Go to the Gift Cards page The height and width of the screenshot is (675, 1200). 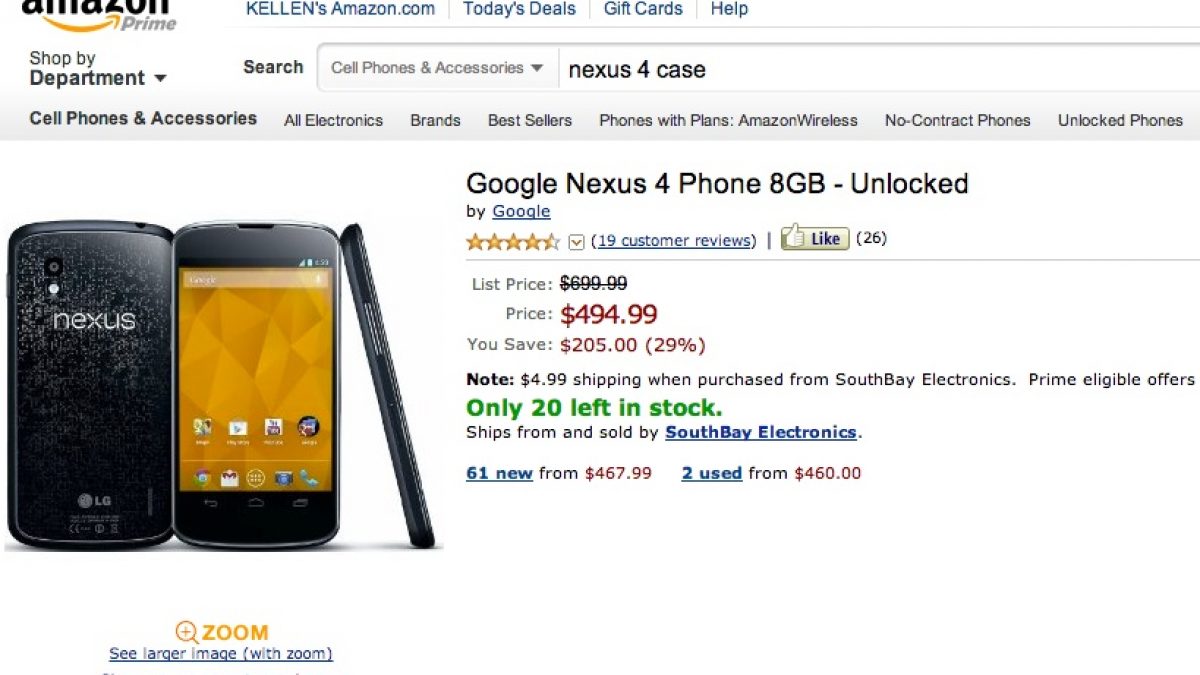coord(643,9)
